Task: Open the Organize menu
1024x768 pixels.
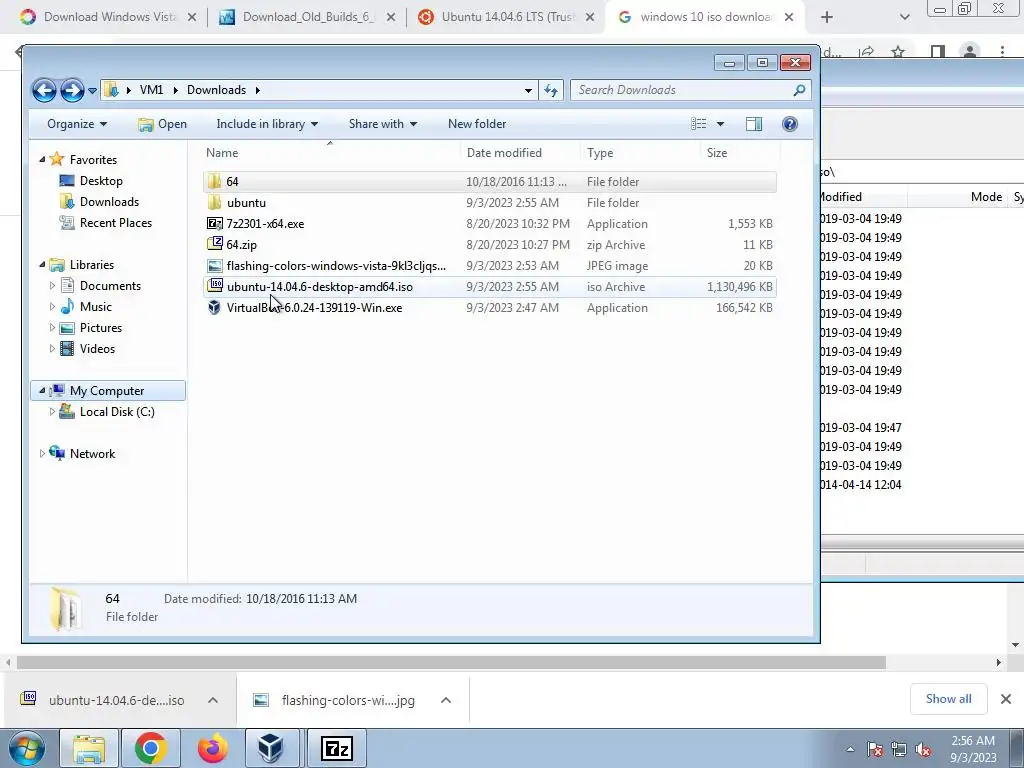Action: coord(77,123)
